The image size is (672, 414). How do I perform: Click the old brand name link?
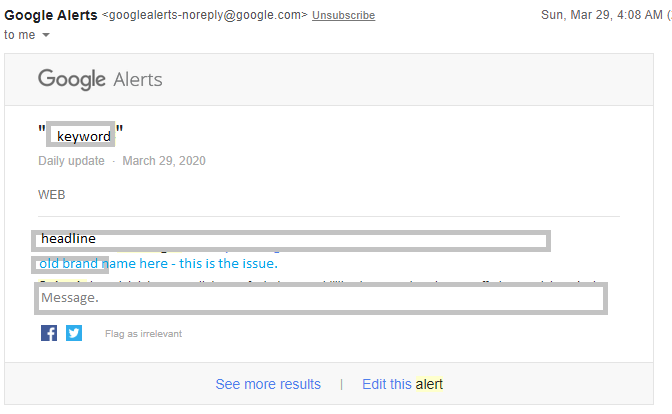click(158, 264)
